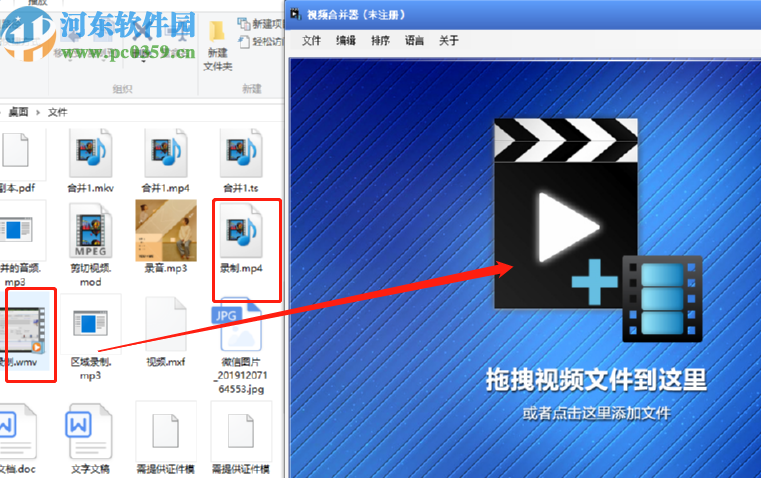Open the 语言 menu
This screenshot has width=761, height=478.
coord(414,40)
